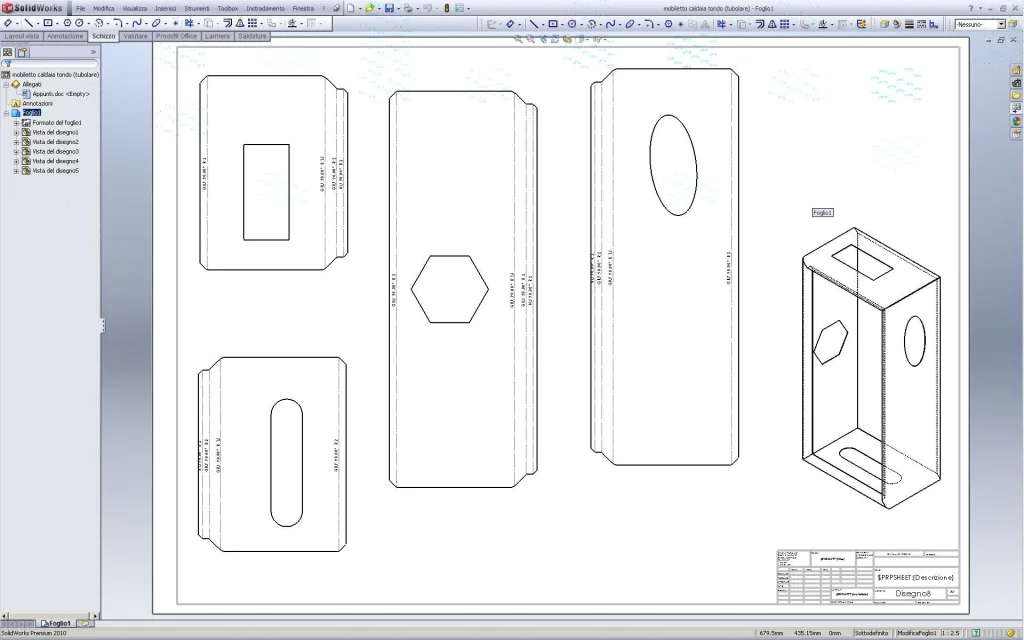
Task: Click Sottodefinito in the status bar
Action: pos(871,633)
